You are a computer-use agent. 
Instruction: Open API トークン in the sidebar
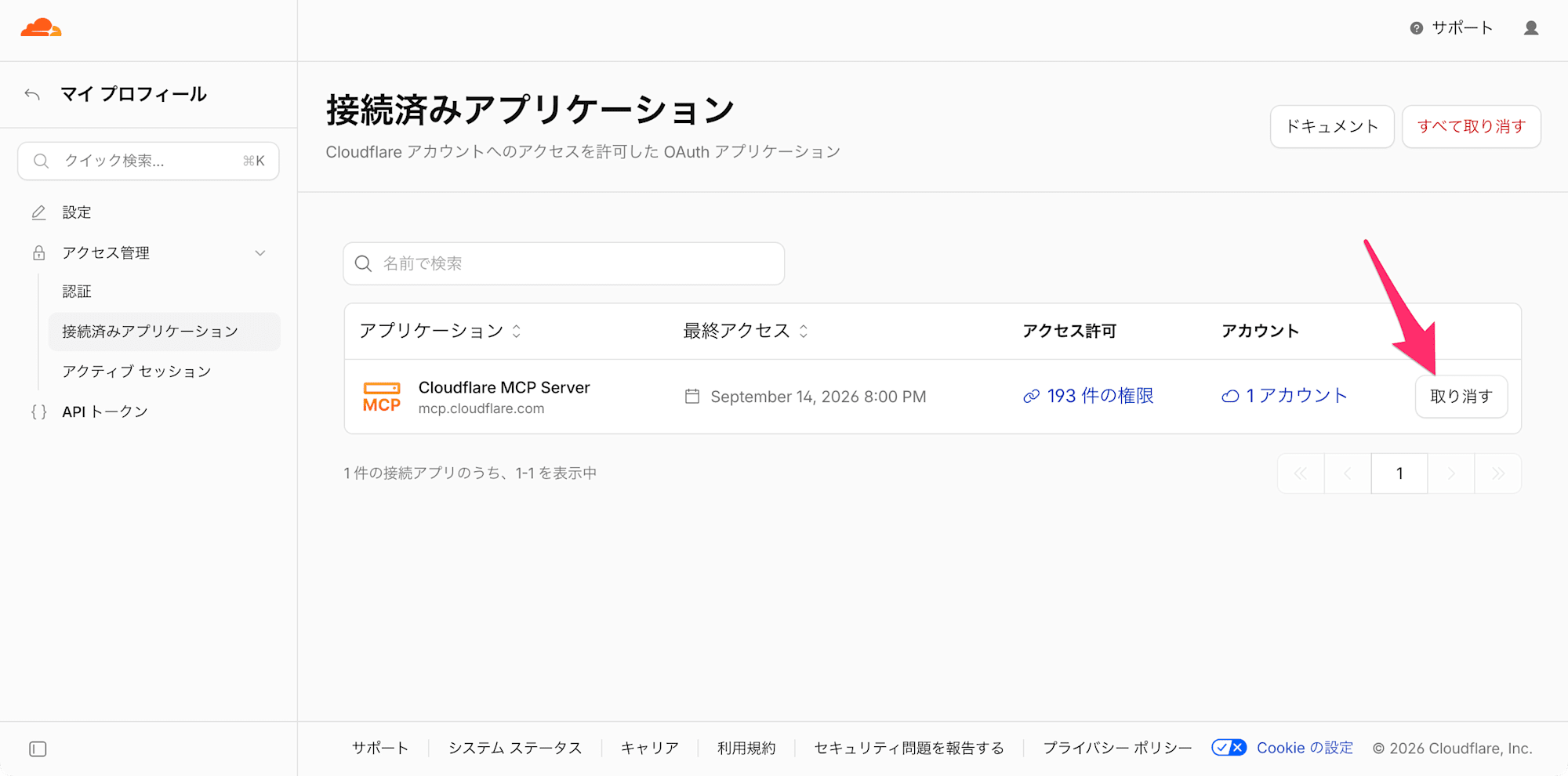pyautogui.click(x=105, y=412)
